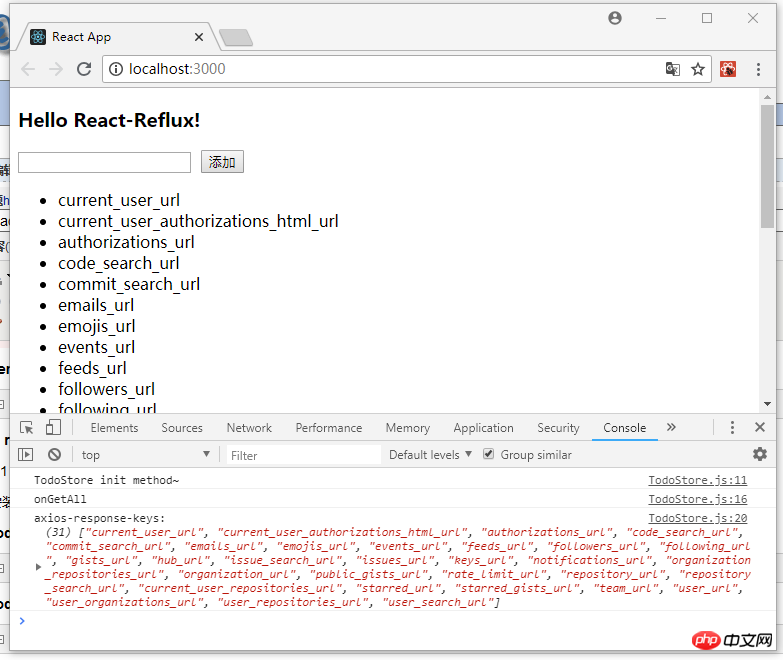This screenshot has width=783, height=660.
Task: Click the feeds_url list item
Action: pos(92,368)
